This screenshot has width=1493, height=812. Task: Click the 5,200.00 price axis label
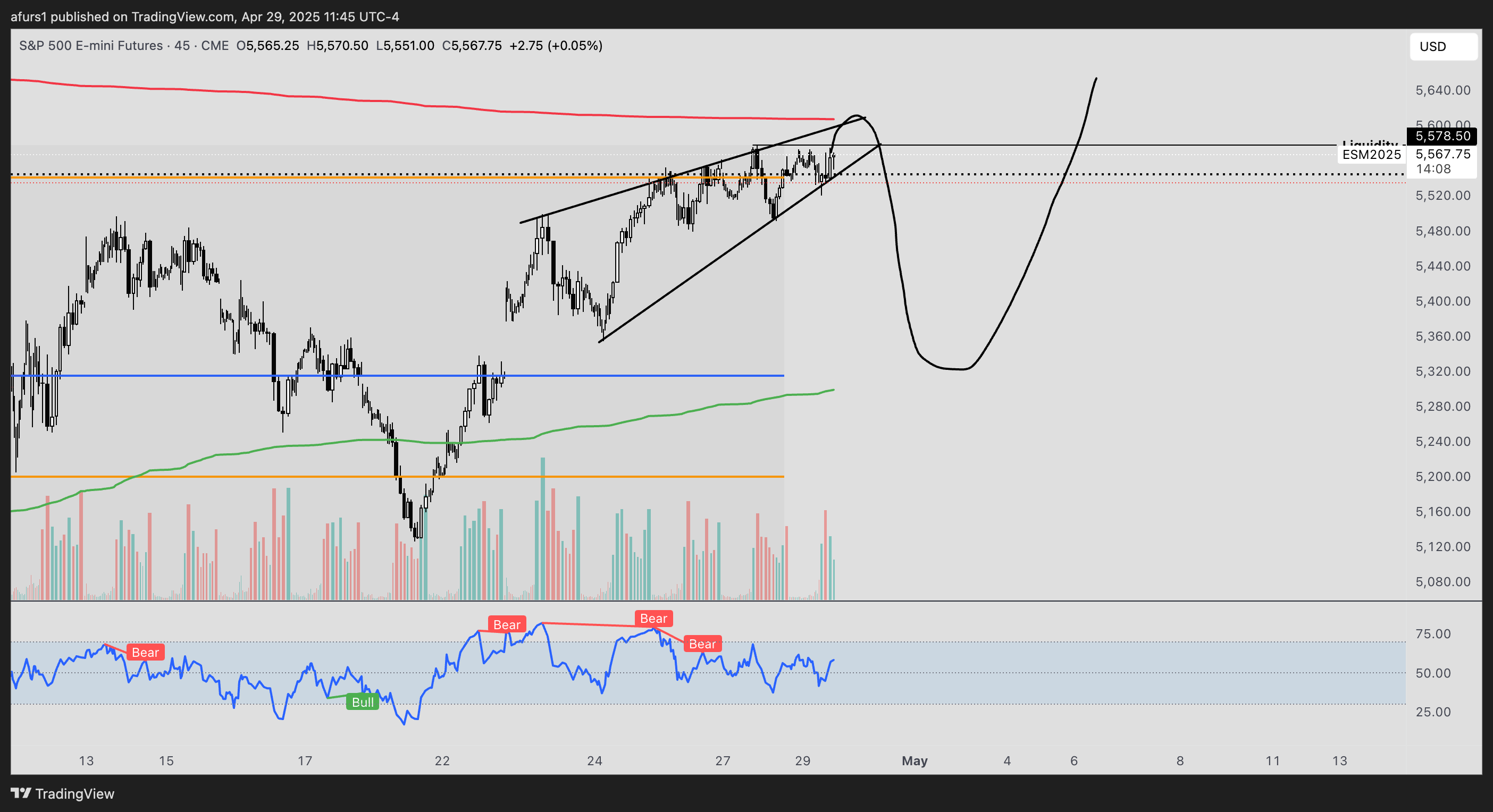point(1442,477)
